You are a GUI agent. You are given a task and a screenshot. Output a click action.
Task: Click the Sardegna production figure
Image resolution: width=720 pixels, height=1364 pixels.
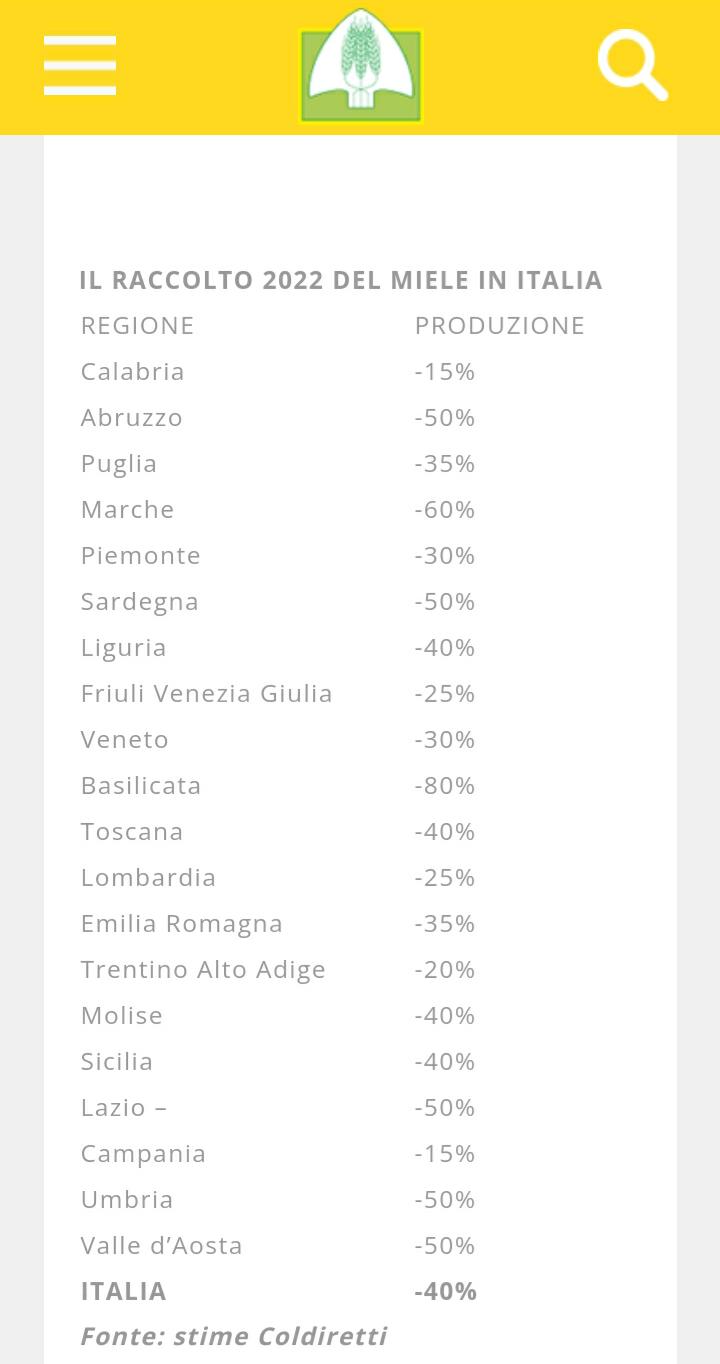(x=444, y=601)
